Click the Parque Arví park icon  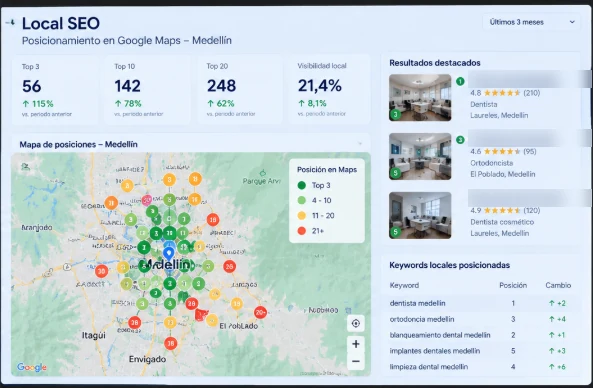[263, 173]
